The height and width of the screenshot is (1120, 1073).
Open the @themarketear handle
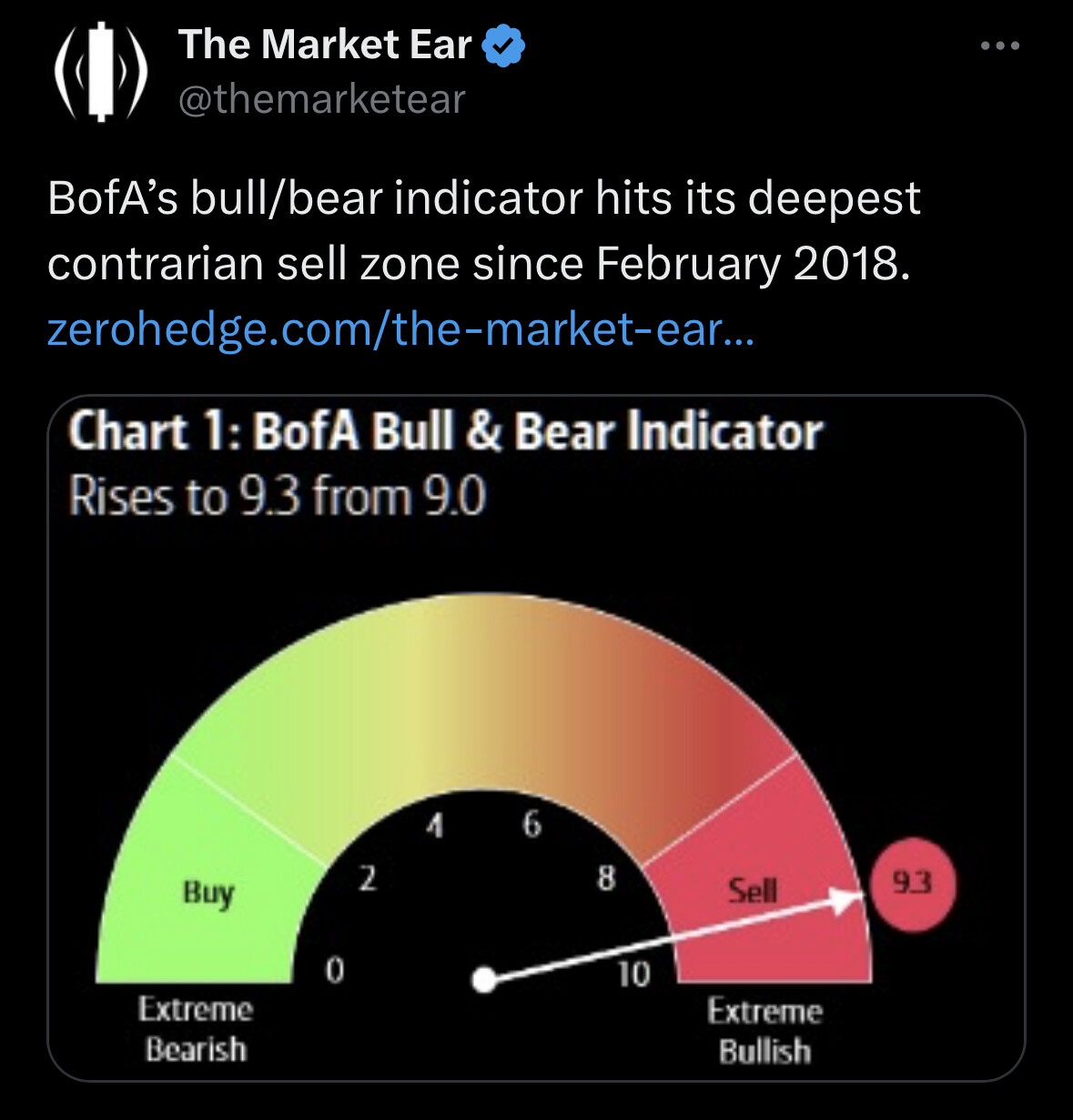[321, 99]
